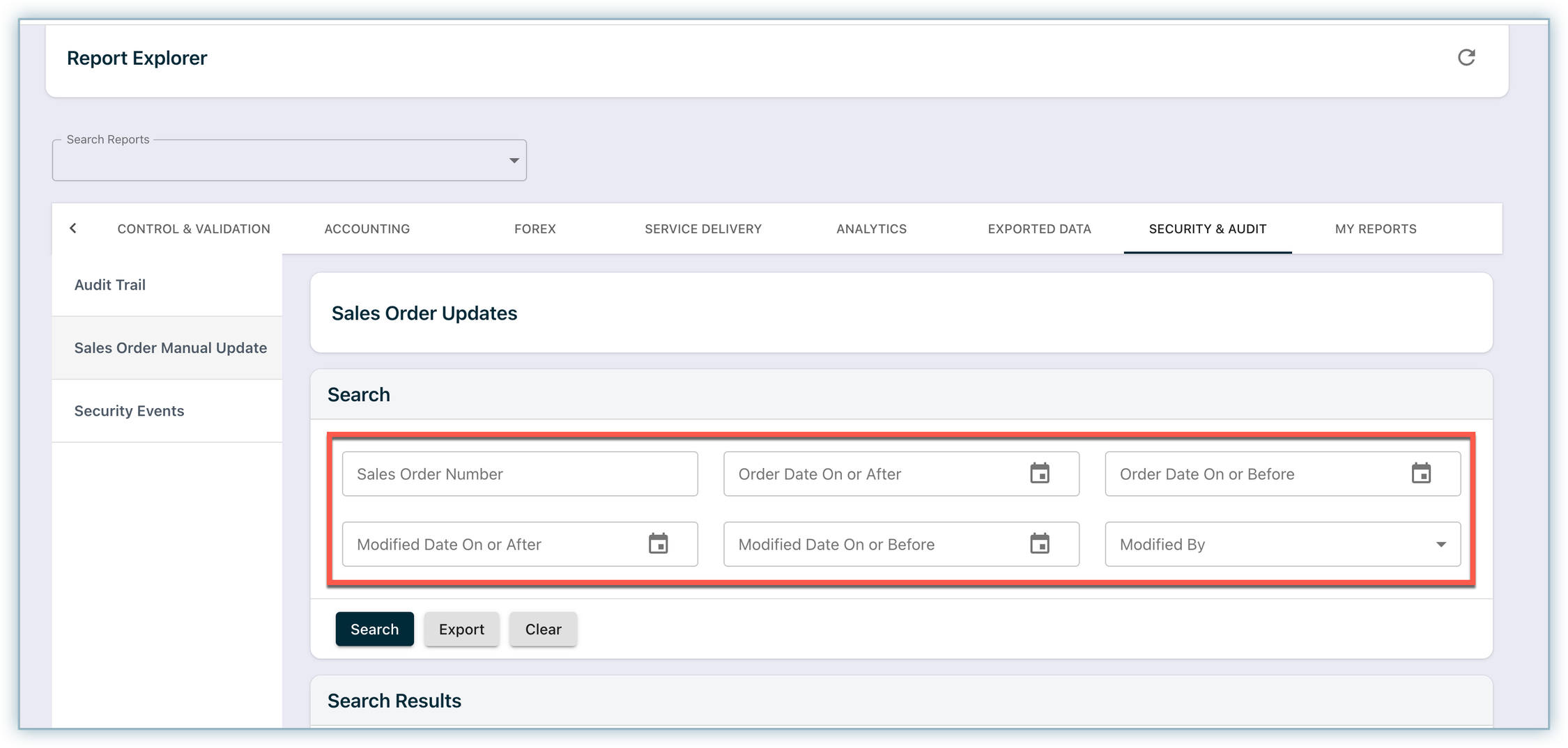The width and height of the screenshot is (1568, 748).
Task: Open calendar for Order Date On or Before
Action: 1421,474
